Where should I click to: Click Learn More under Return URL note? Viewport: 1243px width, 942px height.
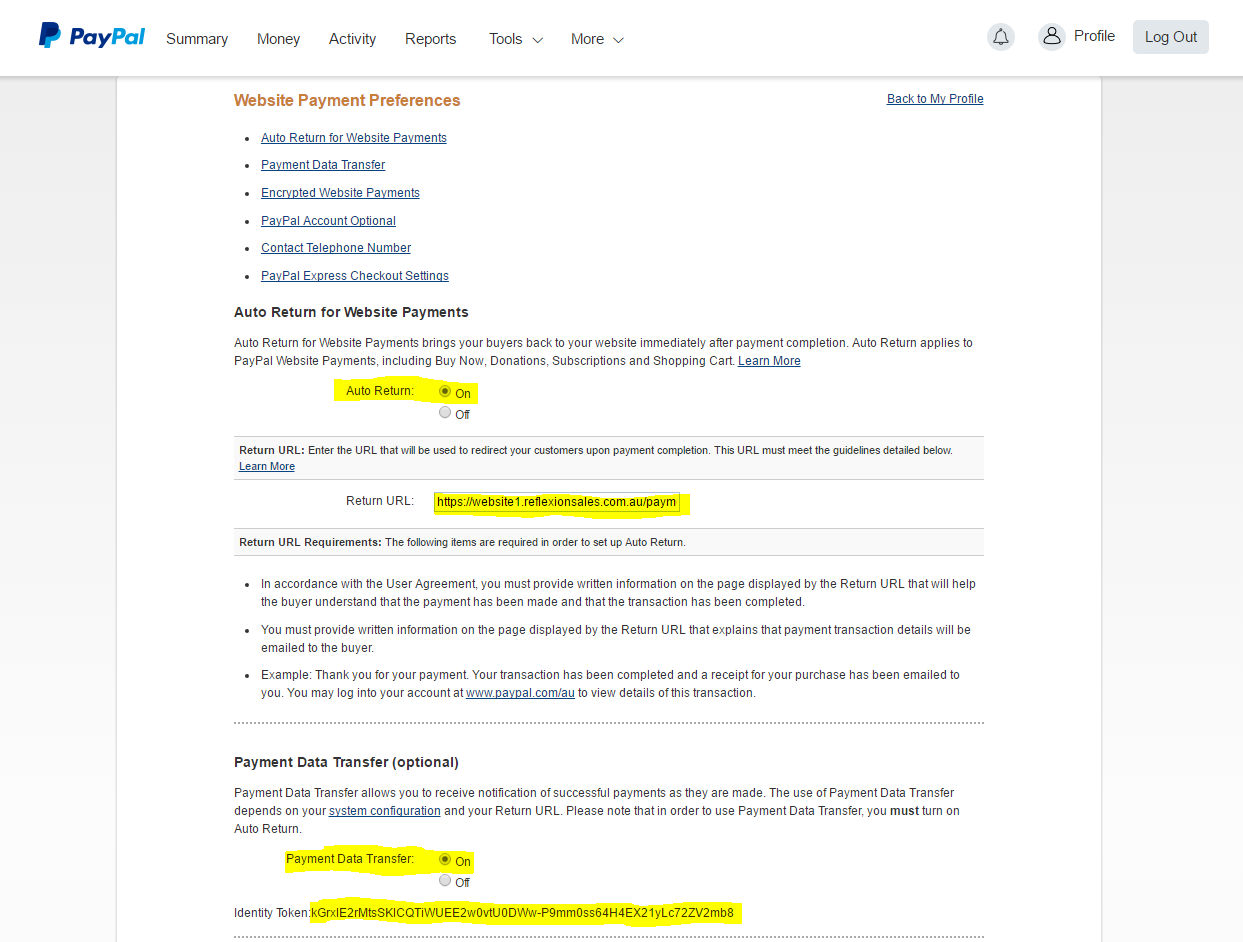pos(267,467)
